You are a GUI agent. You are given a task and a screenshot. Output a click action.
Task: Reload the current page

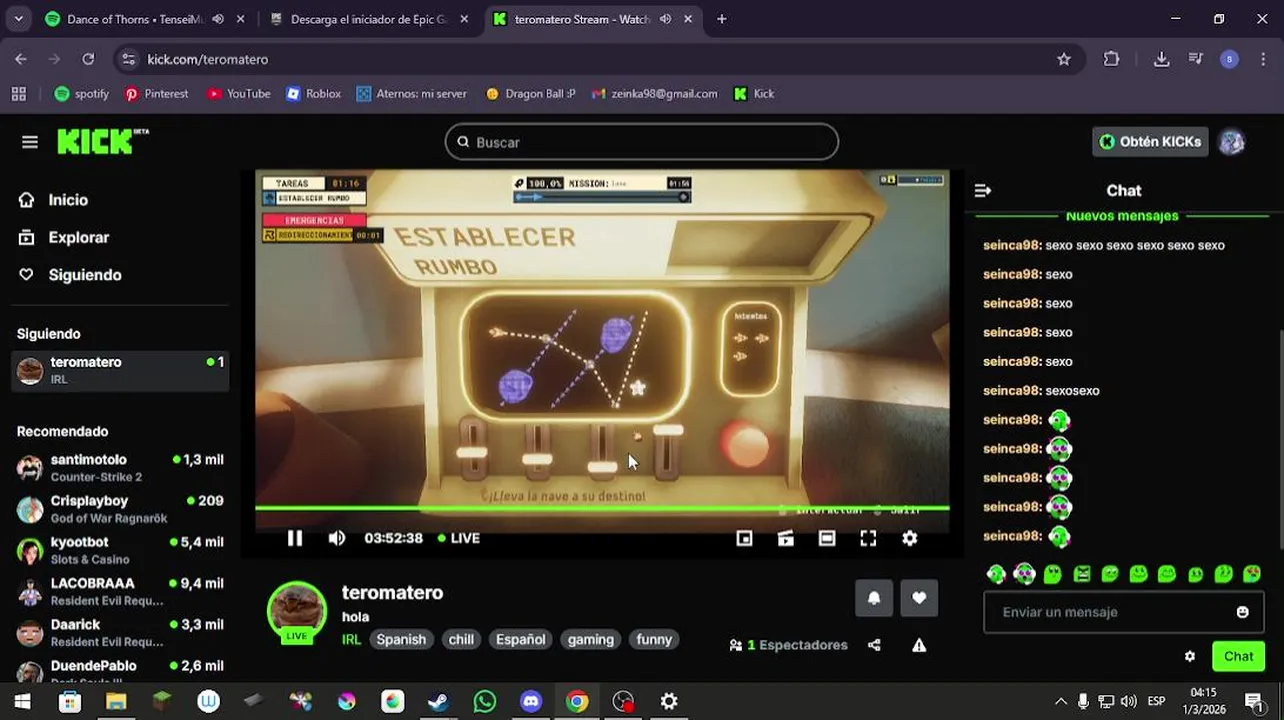pos(88,59)
